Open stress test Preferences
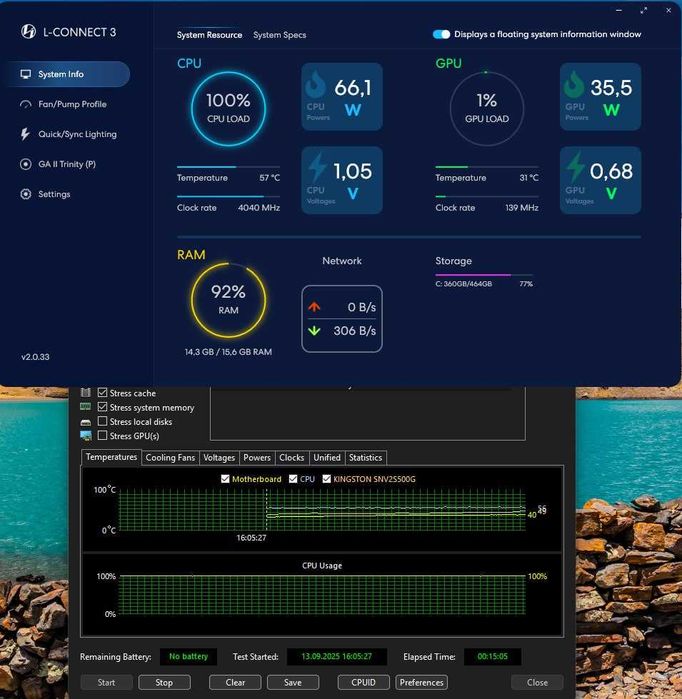 pos(421,683)
